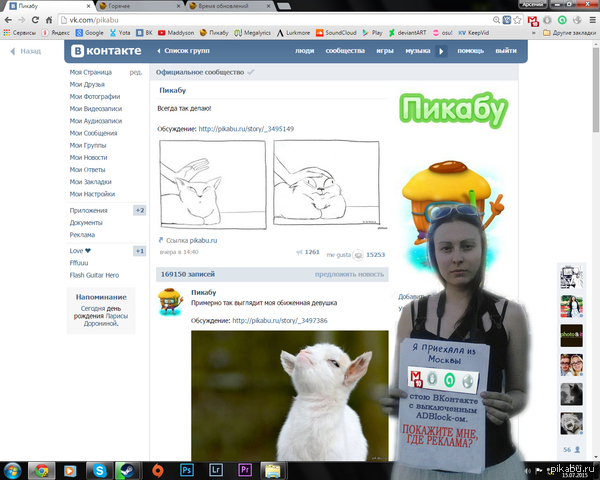
Task: Open the Пикабу avatar on second post
Action: coord(170,302)
